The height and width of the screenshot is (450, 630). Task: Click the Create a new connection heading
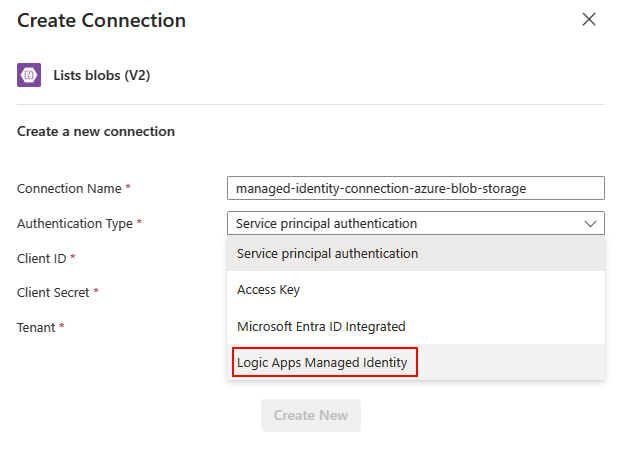[x=96, y=131]
